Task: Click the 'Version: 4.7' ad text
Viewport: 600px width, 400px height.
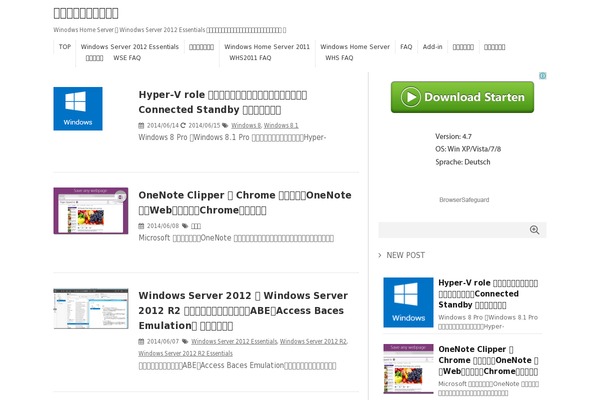Action: pos(453,136)
